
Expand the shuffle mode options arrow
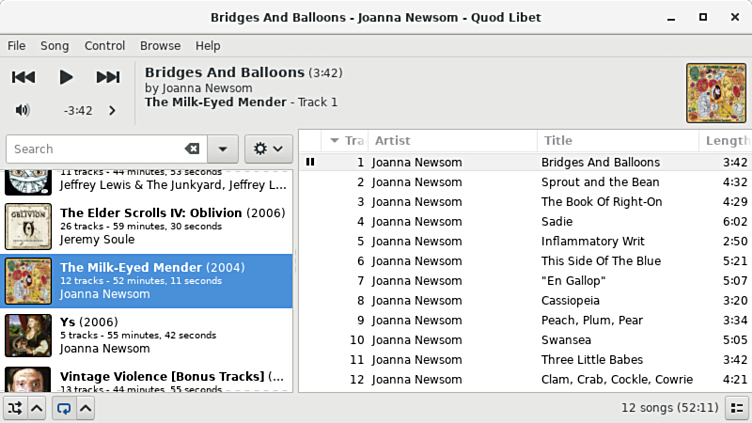(36, 408)
